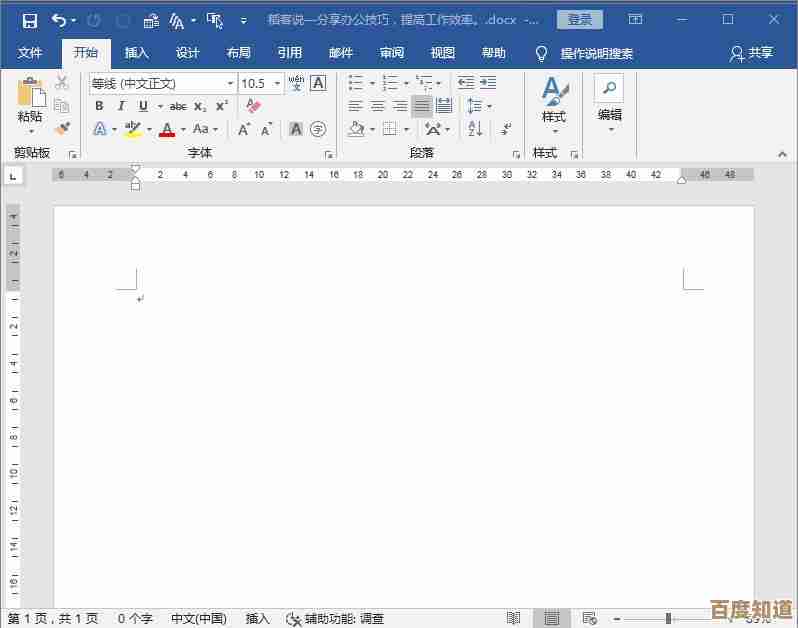This screenshot has height=628, width=798.
Task: Open the font size dropdown 10.5
Action: 277,83
